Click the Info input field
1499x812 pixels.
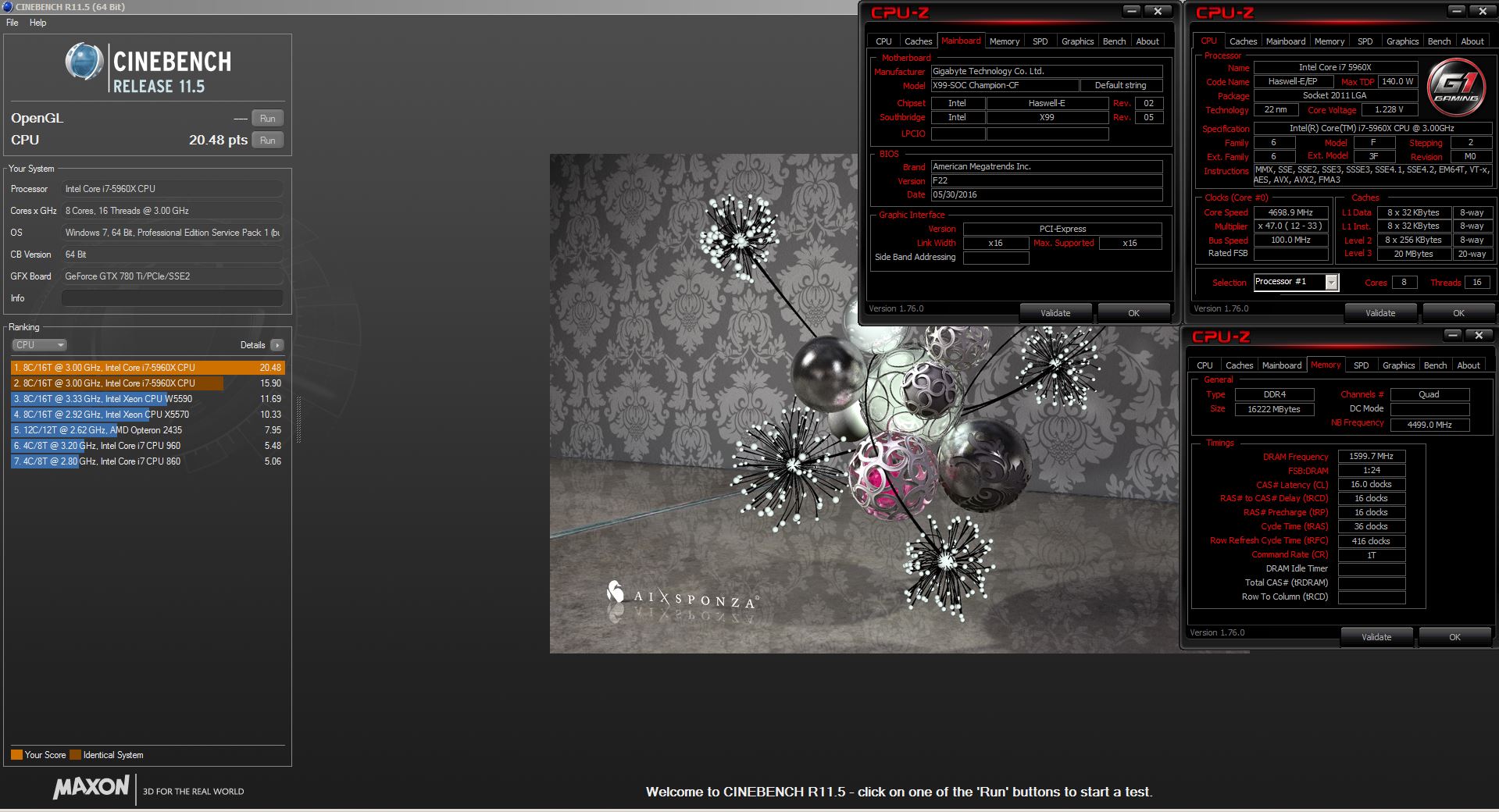[x=172, y=298]
